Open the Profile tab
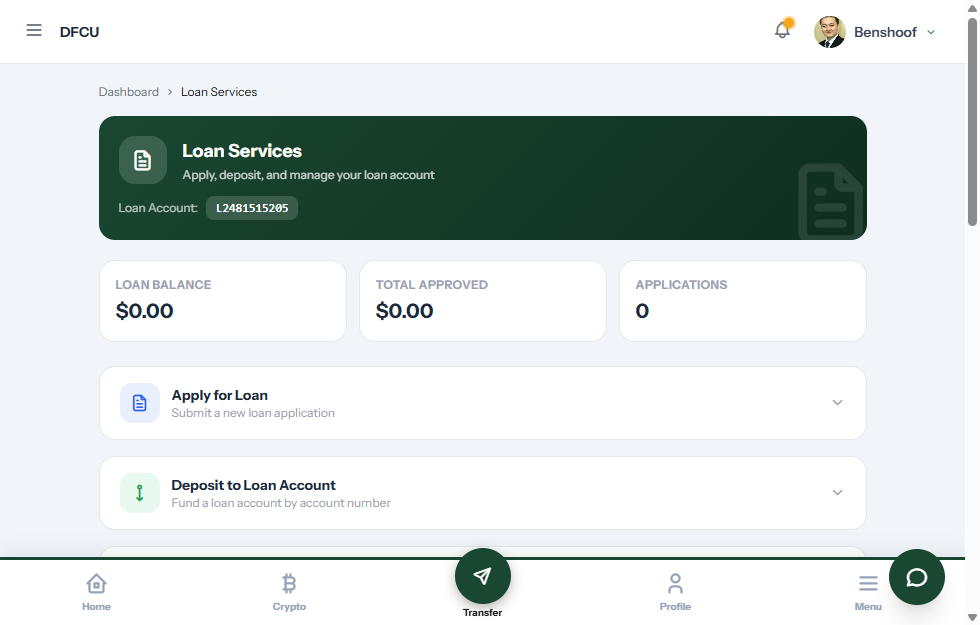This screenshot has width=980, height=625. tap(675, 592)
